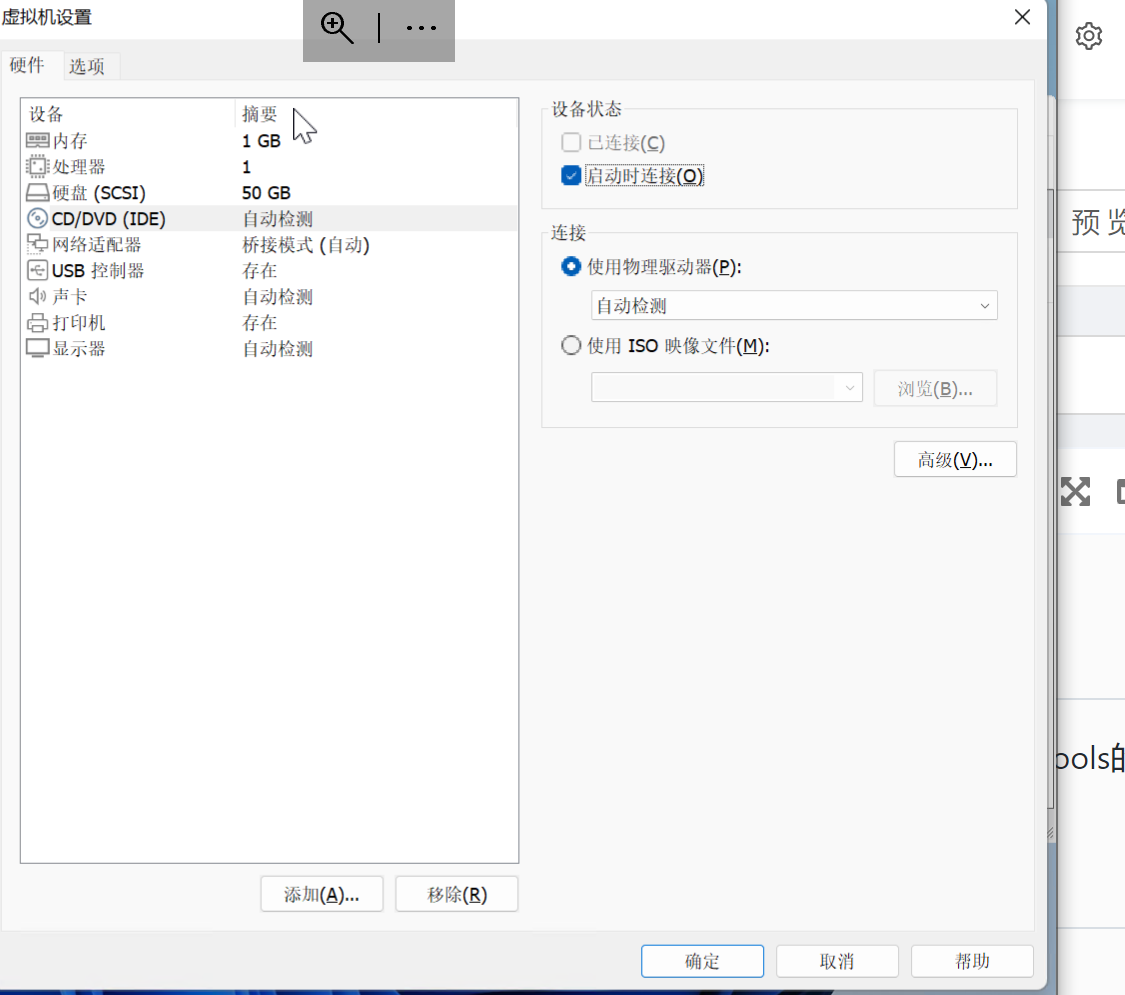Switch to the 选项 tab
This screenshot has height=995, width=1125.
point(87,66)
